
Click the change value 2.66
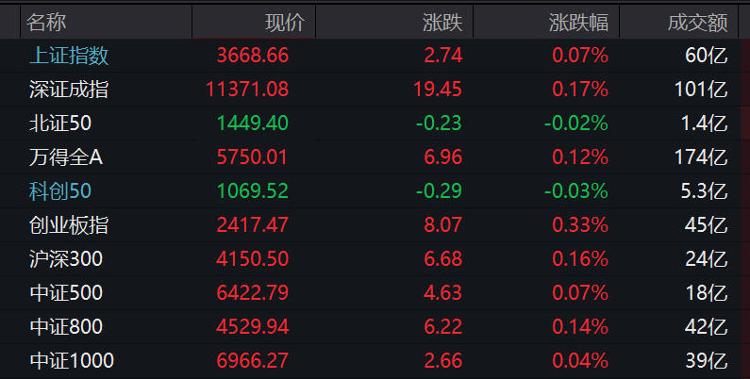click(443, 361)
